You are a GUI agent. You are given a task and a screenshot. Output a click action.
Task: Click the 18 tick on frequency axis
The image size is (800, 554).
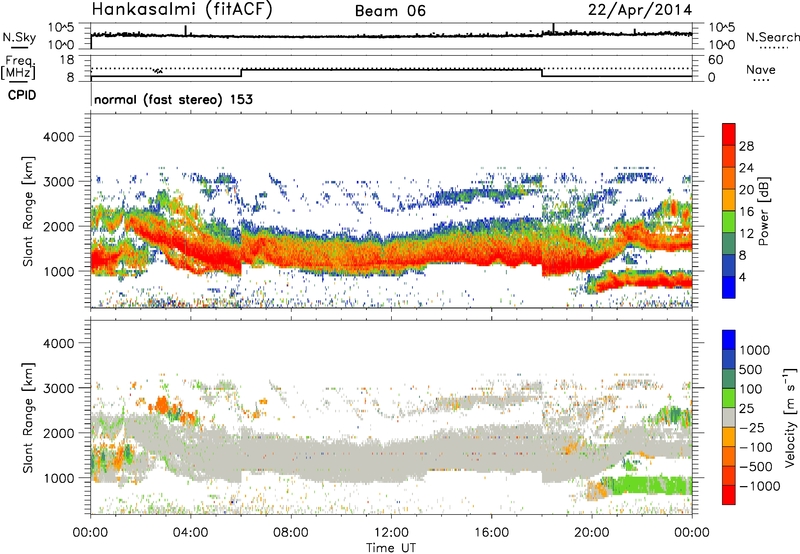point(67,60)
